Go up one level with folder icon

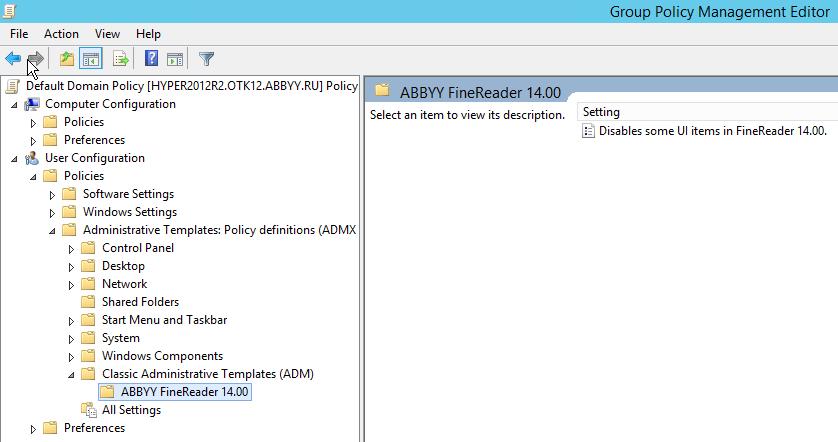[x=67, y=58]
